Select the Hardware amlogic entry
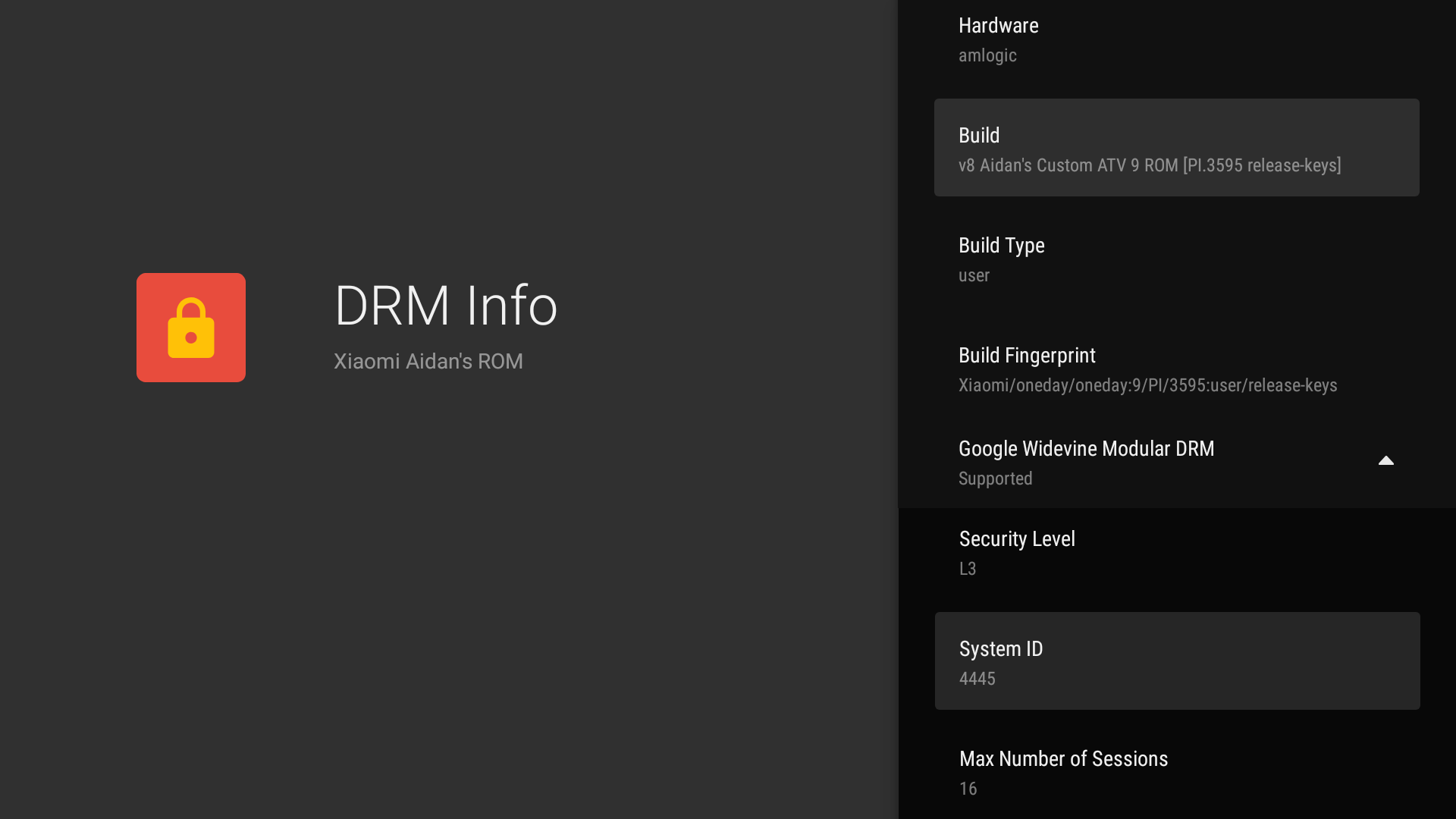This screenshot has width=1456, height=819. [x=1177, y=39]
